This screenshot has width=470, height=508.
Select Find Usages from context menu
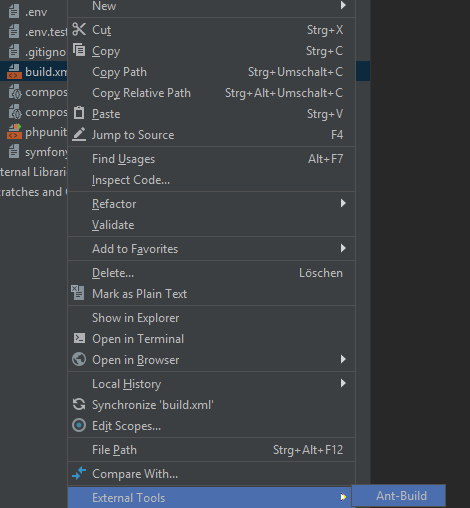(x=211, y=159)
